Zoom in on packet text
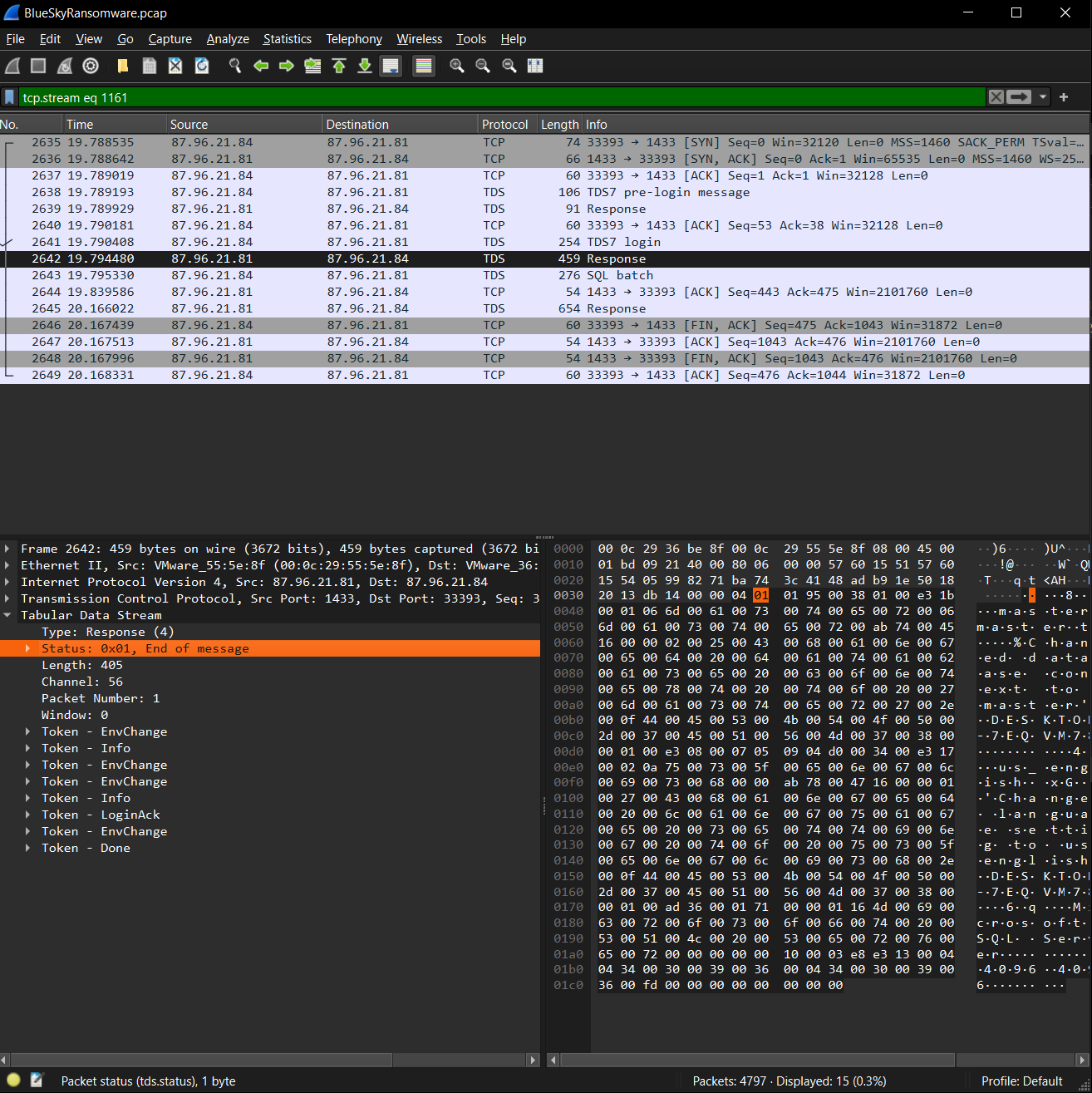Screen dimensions: 1092x1093 pos(456,66)
